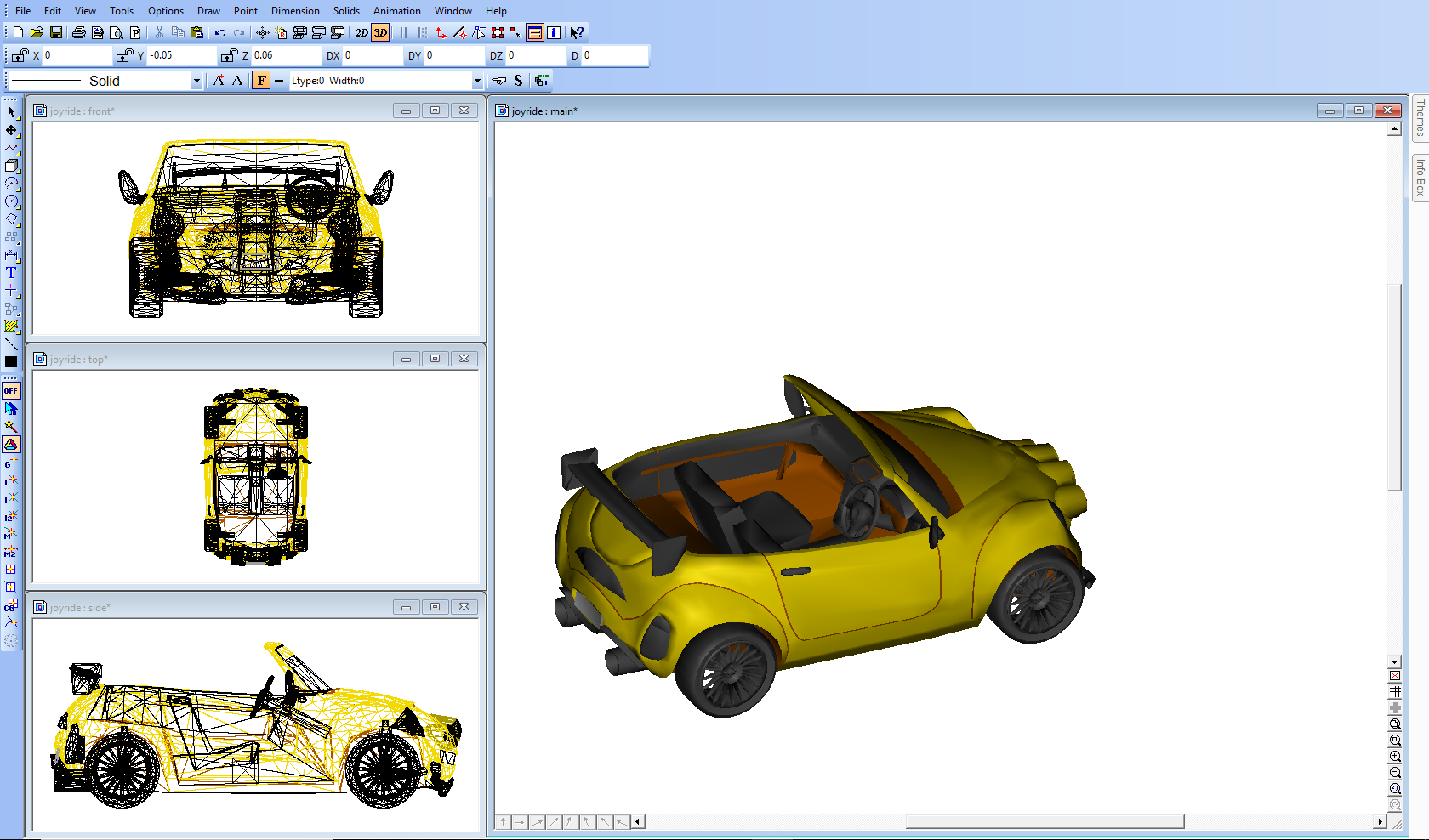This screenshot has width=1429, height=840.
Task: Open the Animation menu
Action: (x=396, y=11)
